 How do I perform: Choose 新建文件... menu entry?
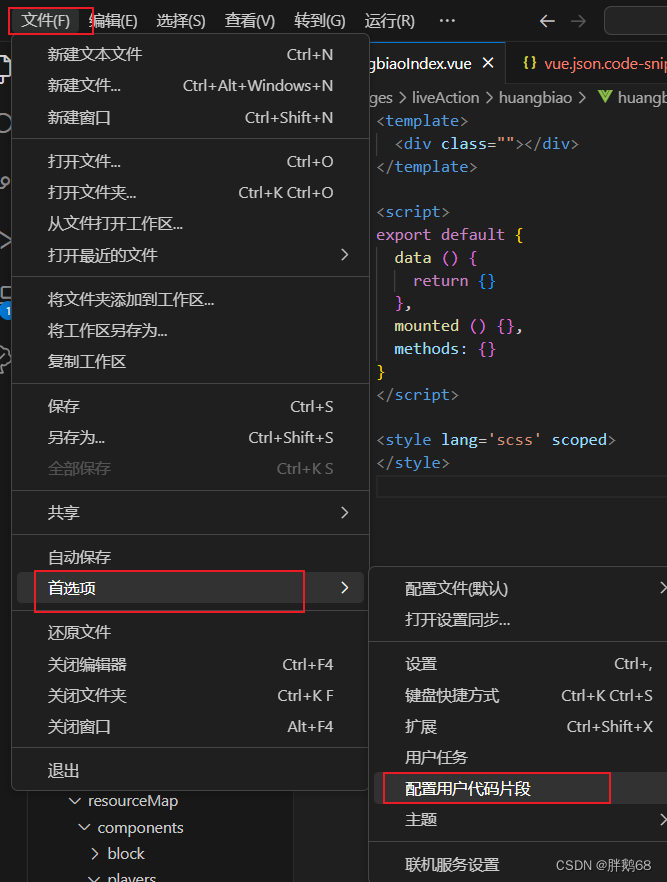tap(190, 86)
